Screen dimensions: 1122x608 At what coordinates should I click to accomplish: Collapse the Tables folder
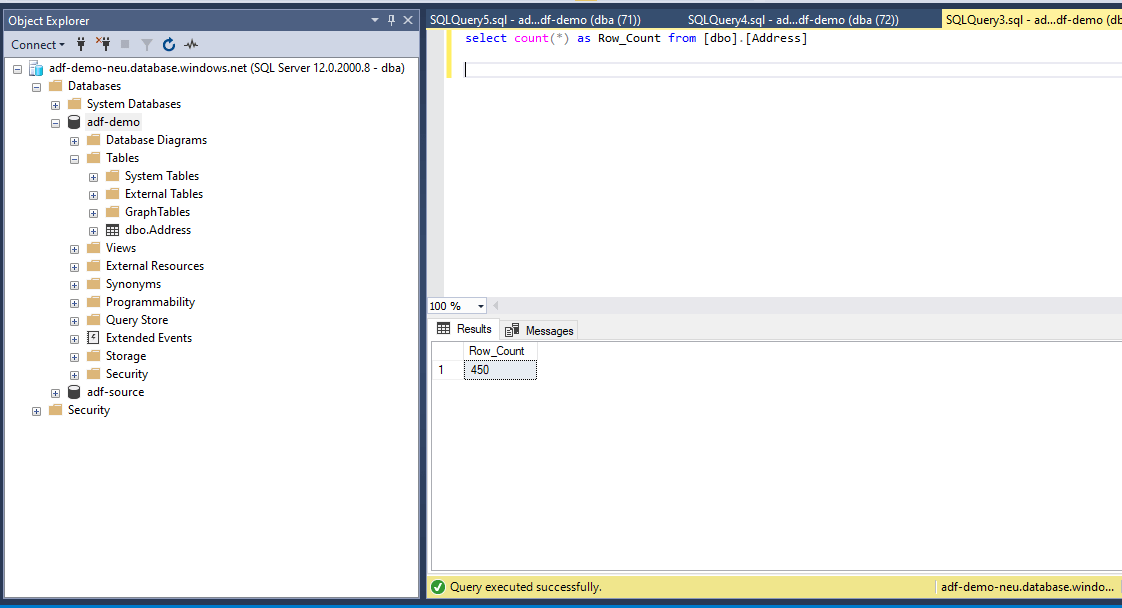(x=74, y=159)
